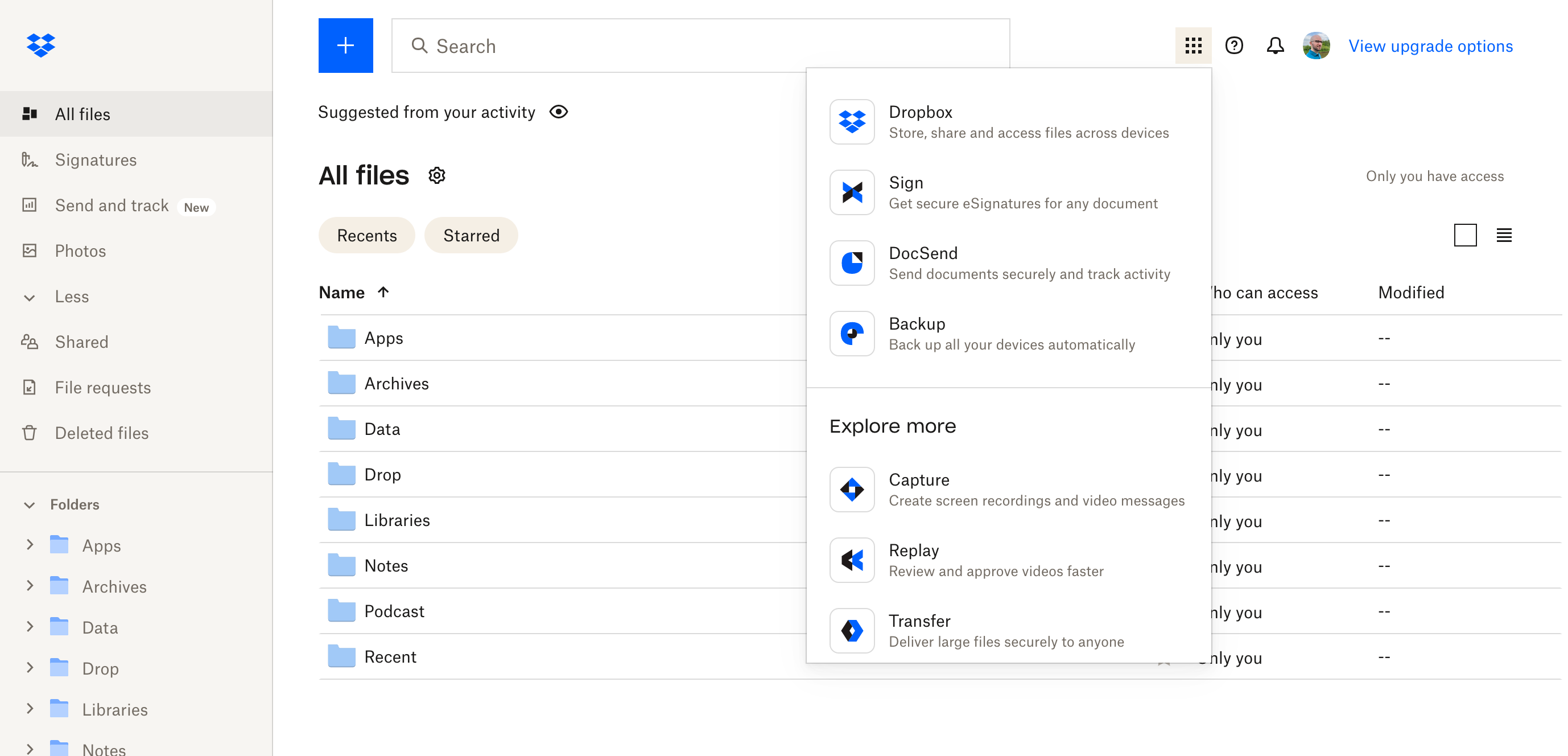The image size is (1568, 756).
Task: Collapse the Folders section chevron
Action: [x=29, y=504]
